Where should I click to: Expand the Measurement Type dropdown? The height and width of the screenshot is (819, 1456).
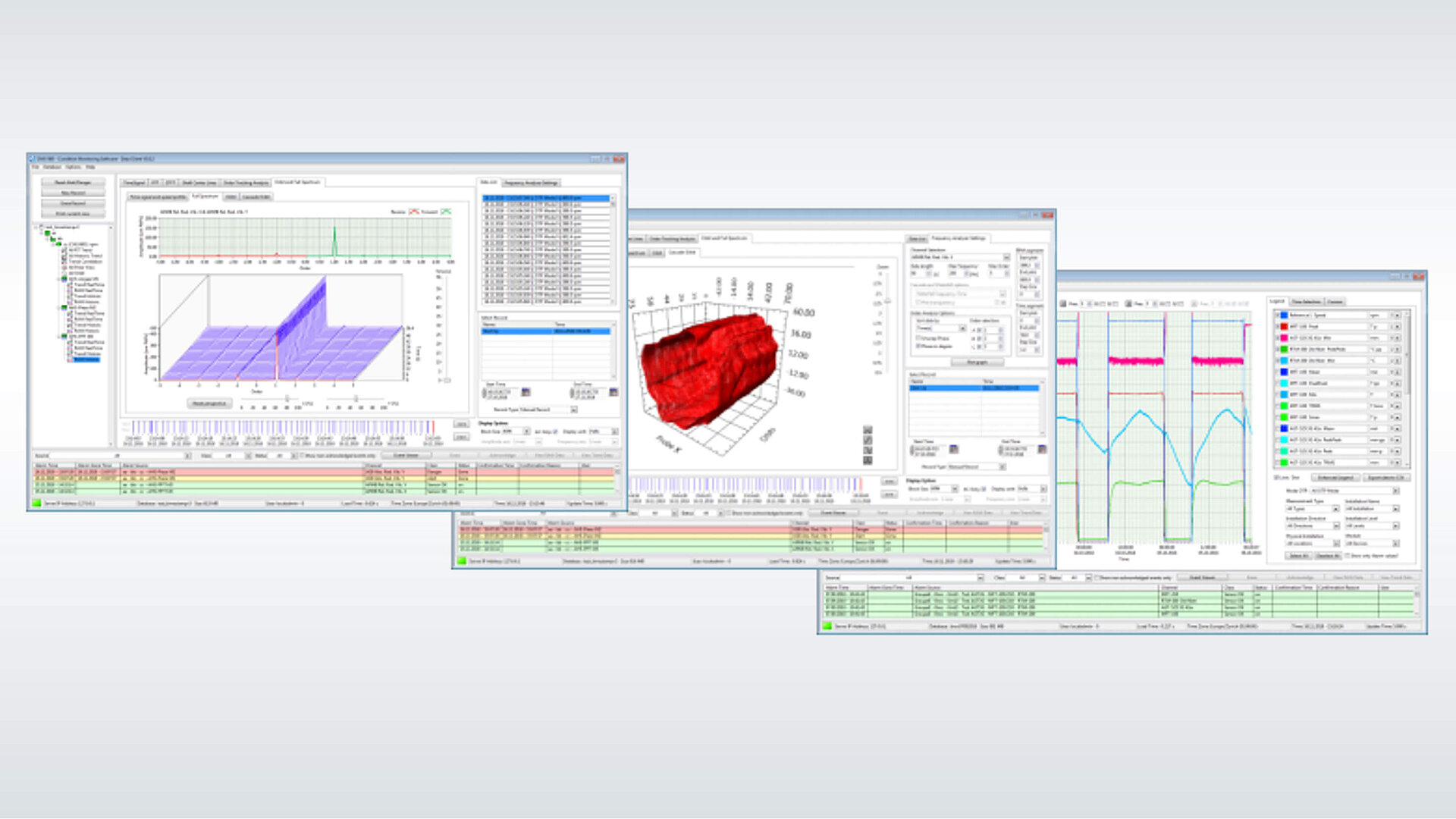click(1336, 509)
